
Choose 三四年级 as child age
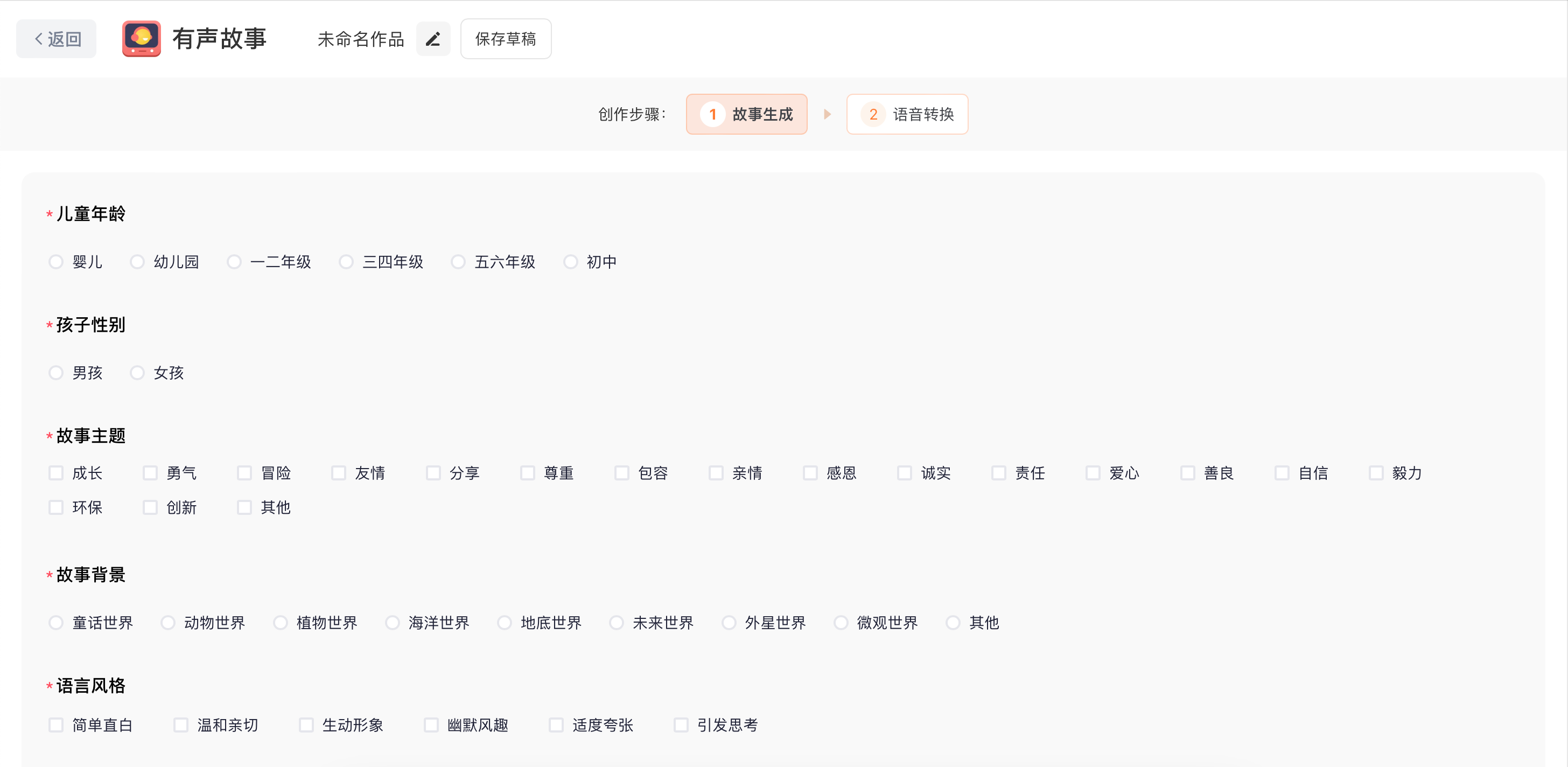[x=346, y=262]
